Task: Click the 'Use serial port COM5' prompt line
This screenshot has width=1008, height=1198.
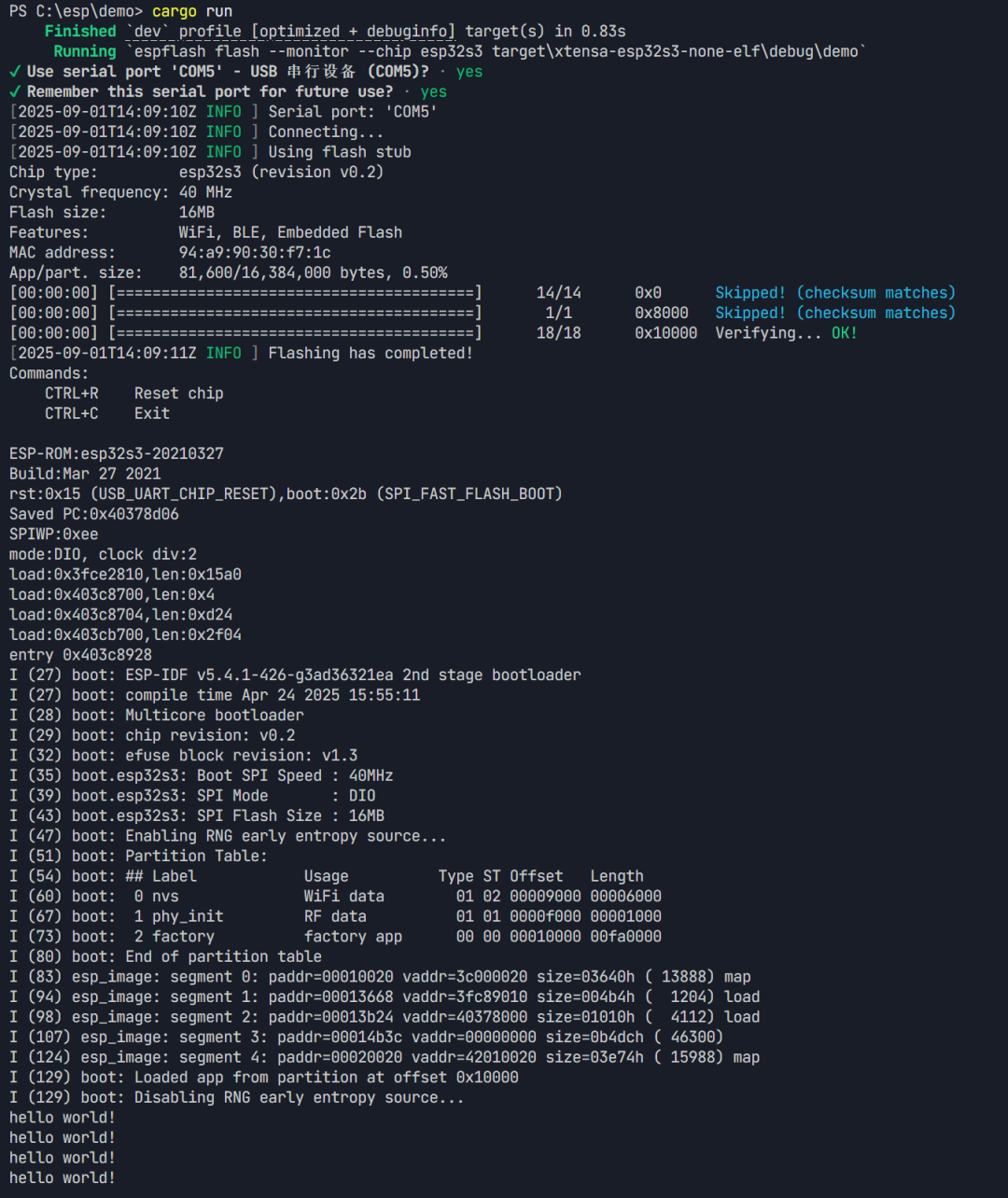Action: pos(246,72)
